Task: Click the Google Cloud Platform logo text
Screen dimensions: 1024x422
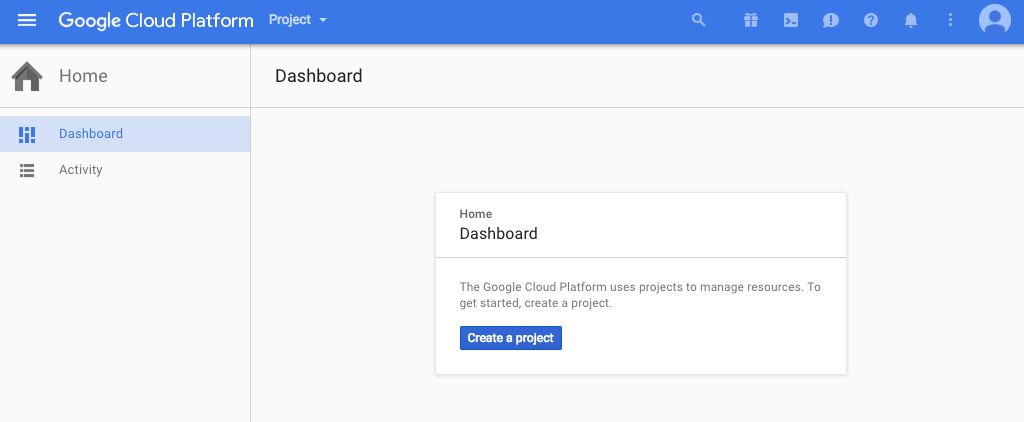Action: click(x=156, y=21)
